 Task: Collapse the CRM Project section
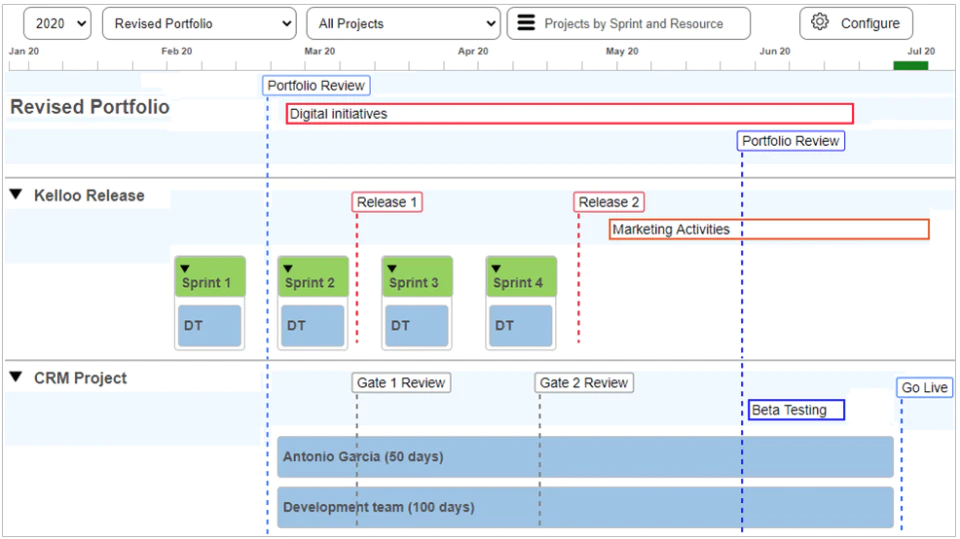(x=16, y=377)
